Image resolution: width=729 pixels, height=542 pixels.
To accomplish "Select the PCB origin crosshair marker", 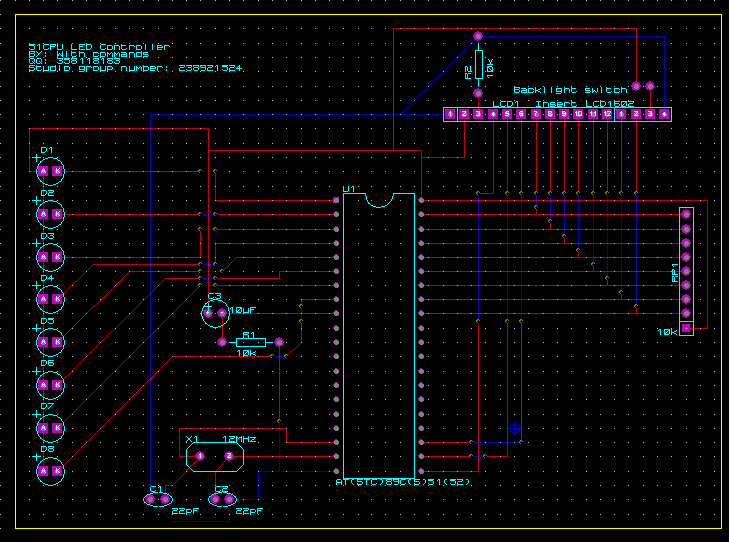I will click(x=514, y=428).
